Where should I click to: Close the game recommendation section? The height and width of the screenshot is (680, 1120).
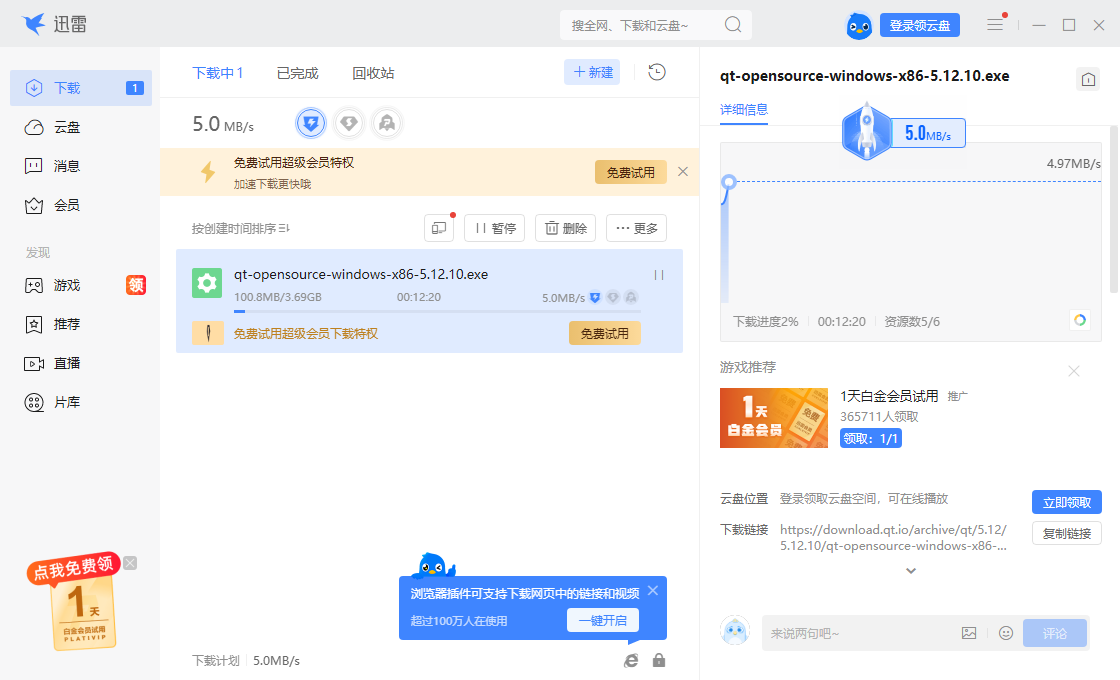tap(1074, 371)
